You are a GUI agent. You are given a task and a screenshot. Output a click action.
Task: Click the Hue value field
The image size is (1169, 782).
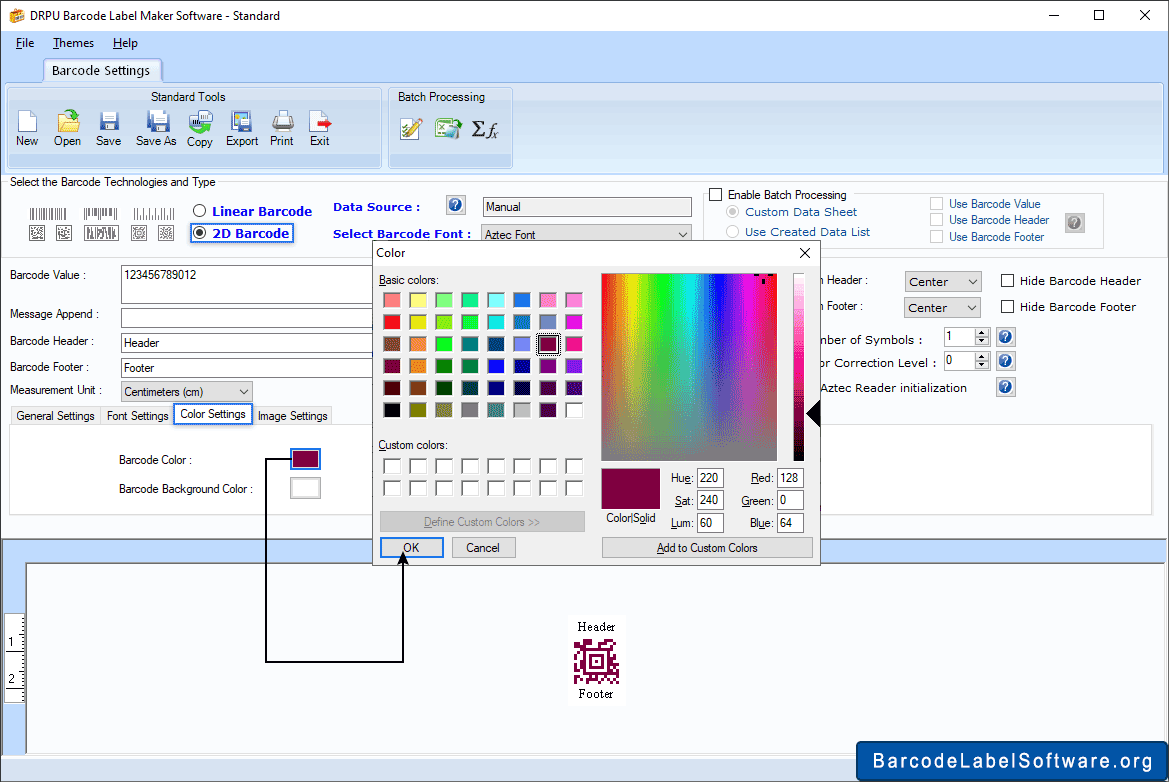coord(710,478)
